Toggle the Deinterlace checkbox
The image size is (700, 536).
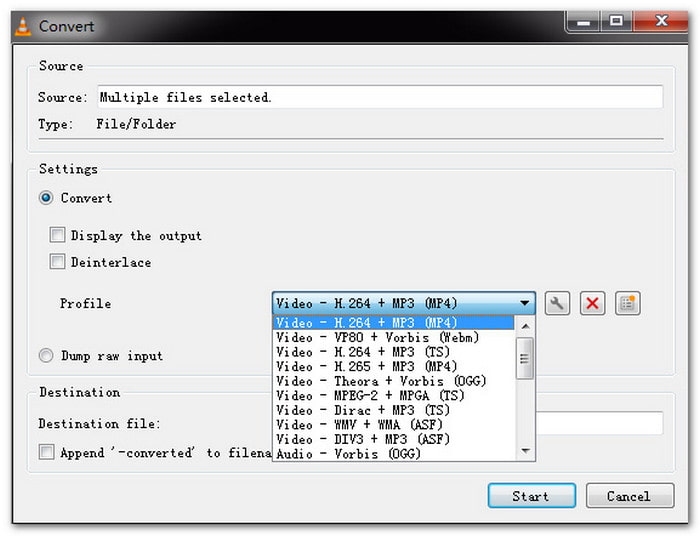(57, 262)
